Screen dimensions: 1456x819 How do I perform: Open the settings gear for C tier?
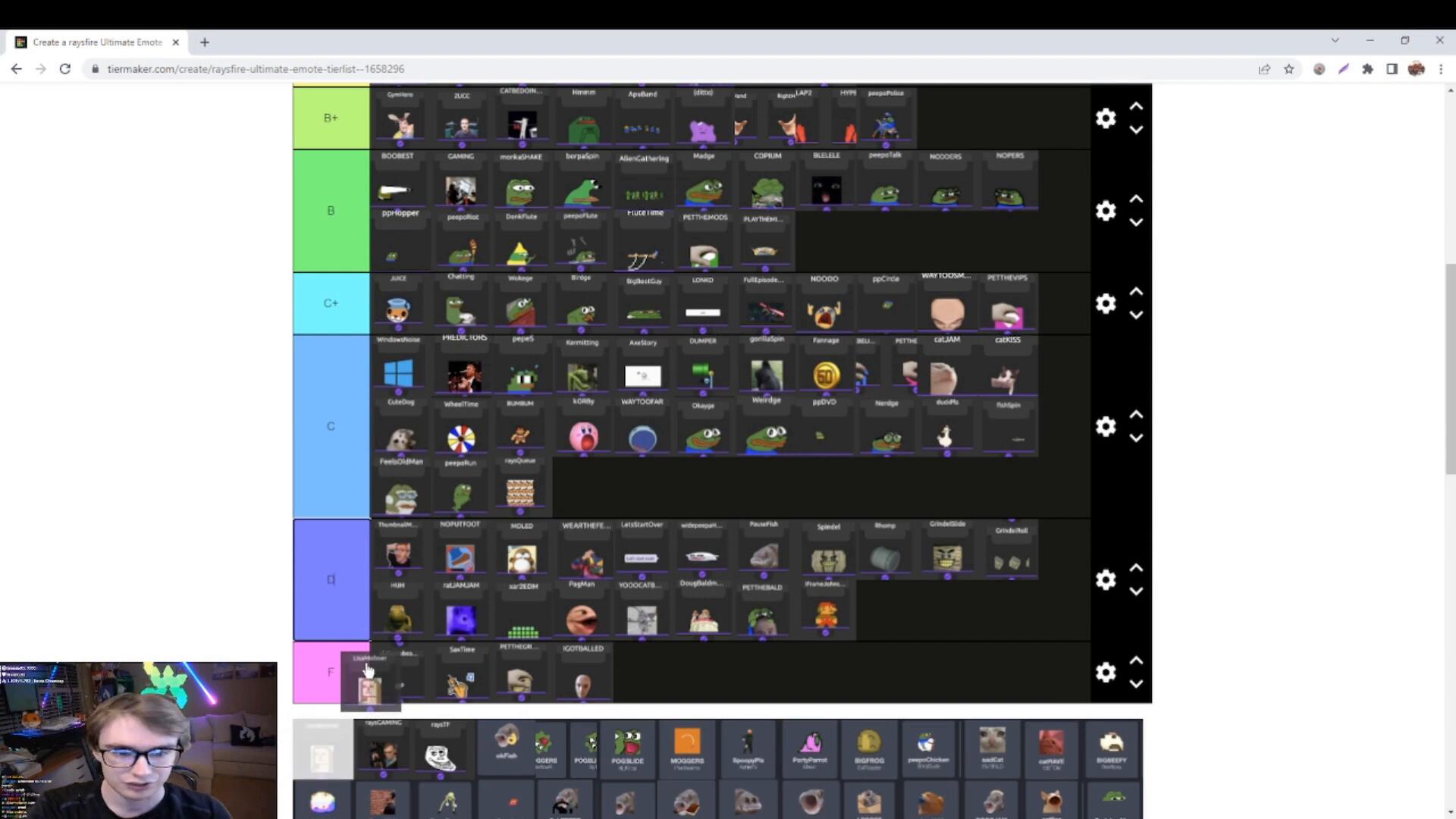click(1106, 426)
